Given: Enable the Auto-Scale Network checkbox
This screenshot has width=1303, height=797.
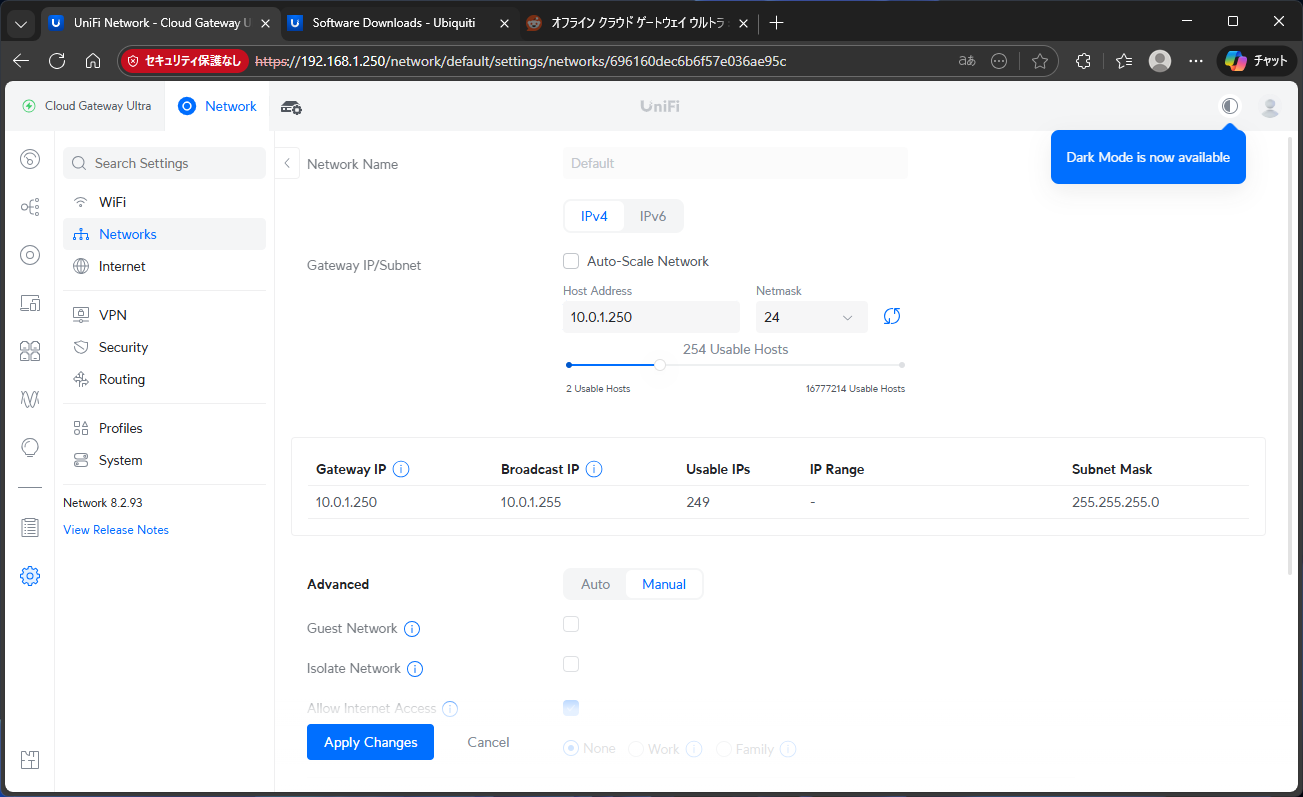Looking at the screenshot, I should pyautogui.click(x=571, y=261).
